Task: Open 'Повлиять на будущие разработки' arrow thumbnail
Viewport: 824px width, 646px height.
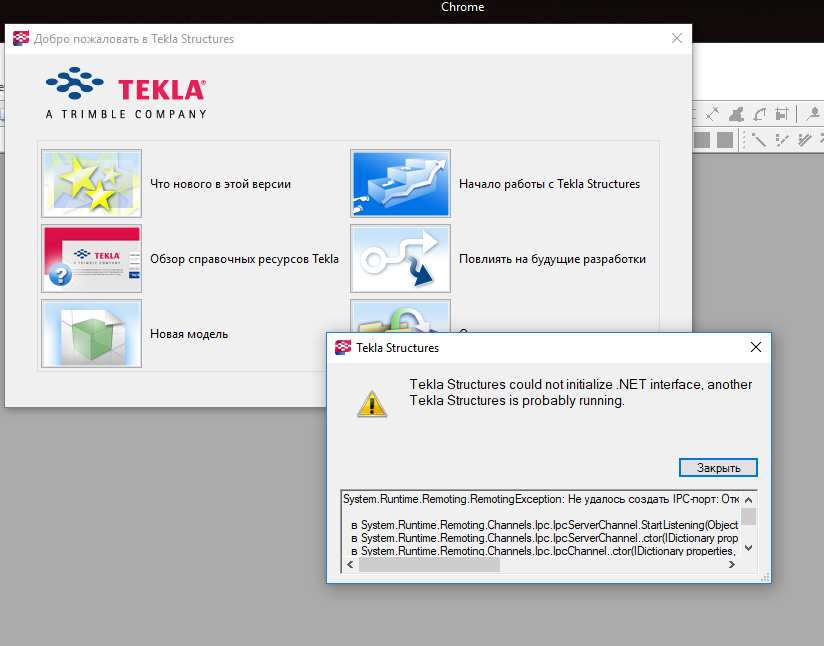Action: pyautogui.click(x=400, y=259)
